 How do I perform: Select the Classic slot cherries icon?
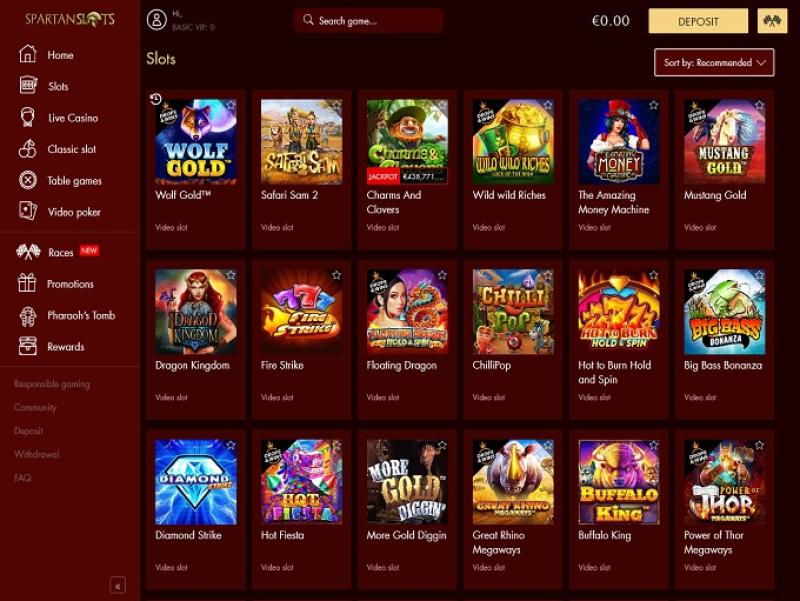point(28,149)
